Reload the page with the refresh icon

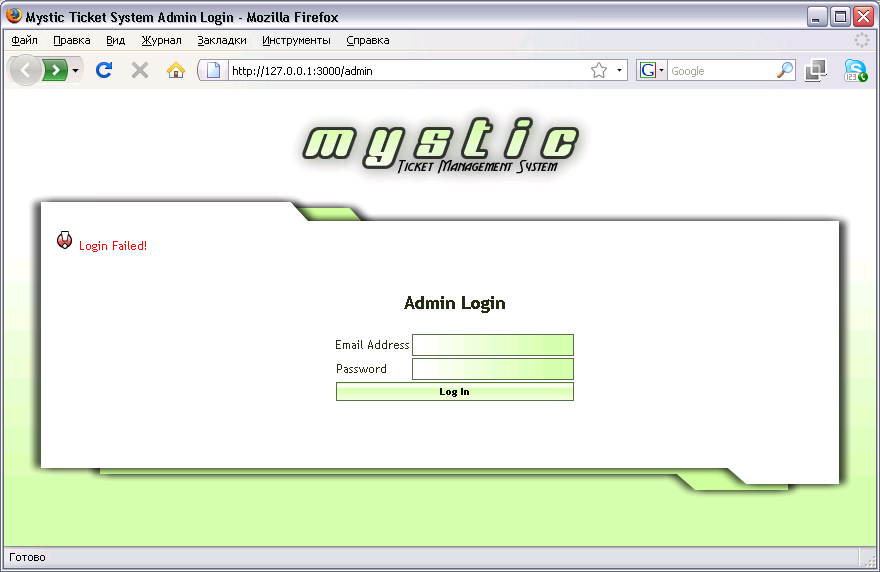pyautogui.click(x=104, y=70)
